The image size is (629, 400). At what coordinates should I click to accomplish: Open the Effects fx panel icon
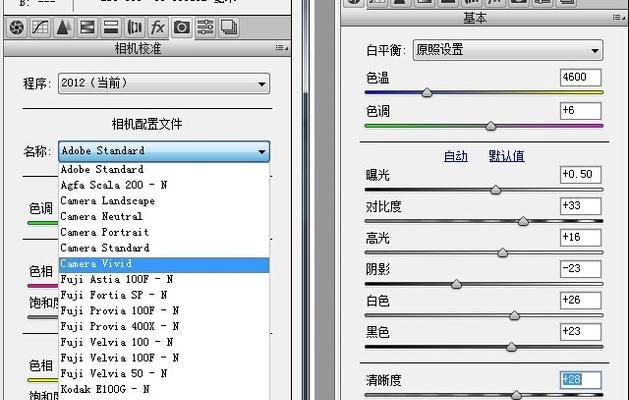(158, 28)
